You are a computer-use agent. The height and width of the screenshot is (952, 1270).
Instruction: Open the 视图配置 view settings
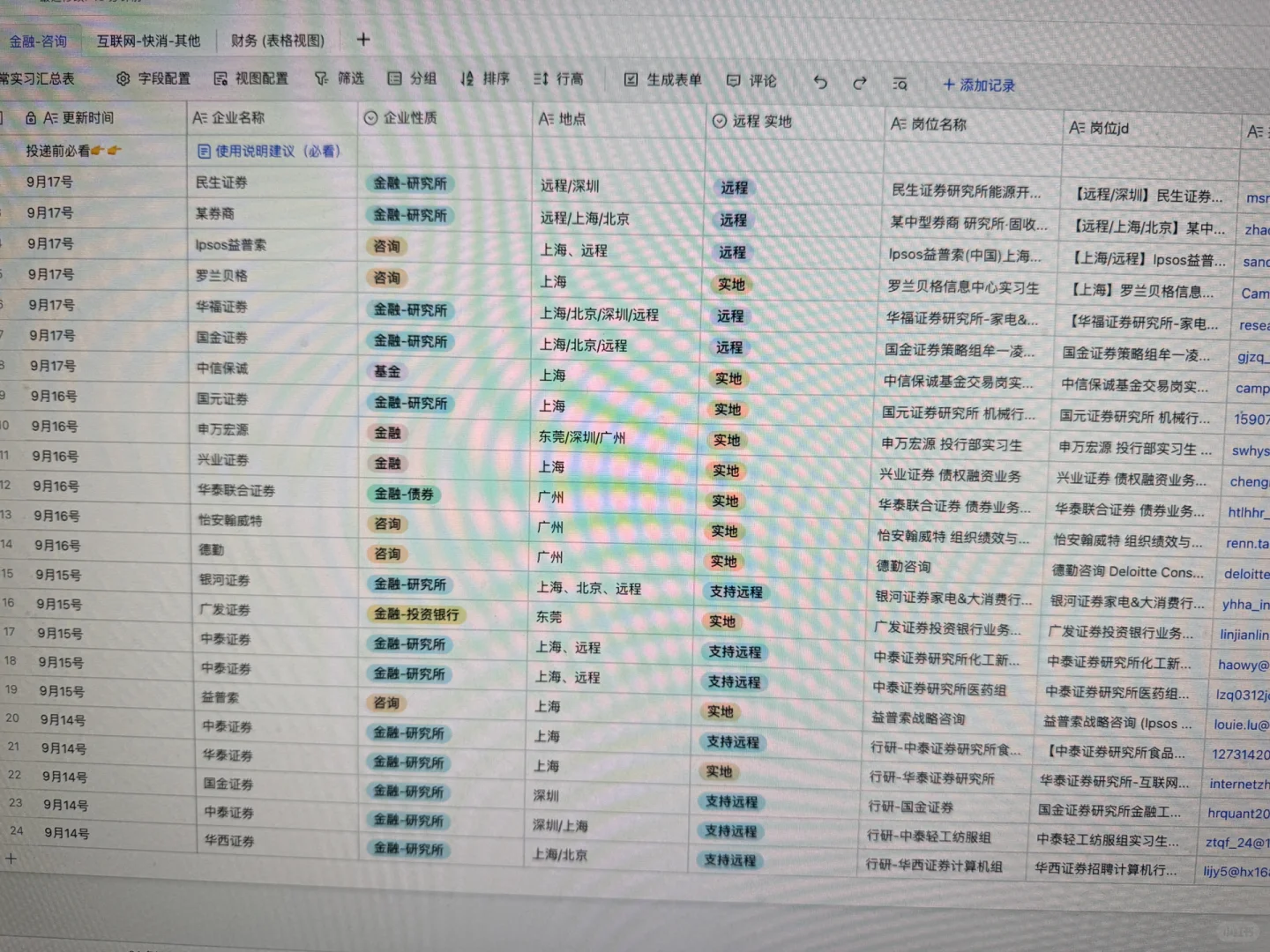click(250, 78)
